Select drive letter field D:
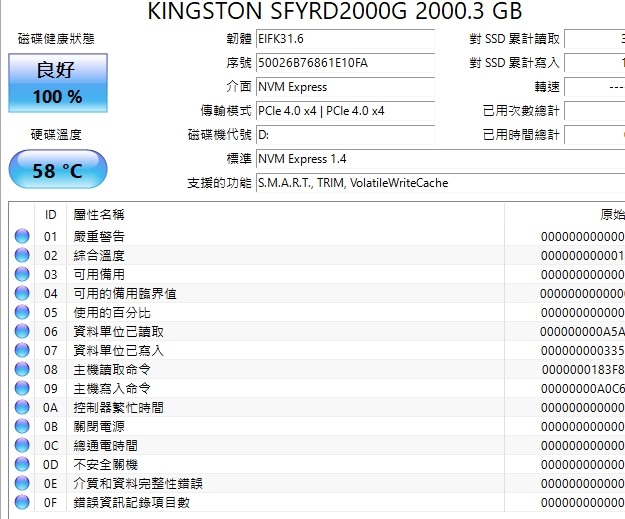The image size is (625, 519). click(345, 135)
